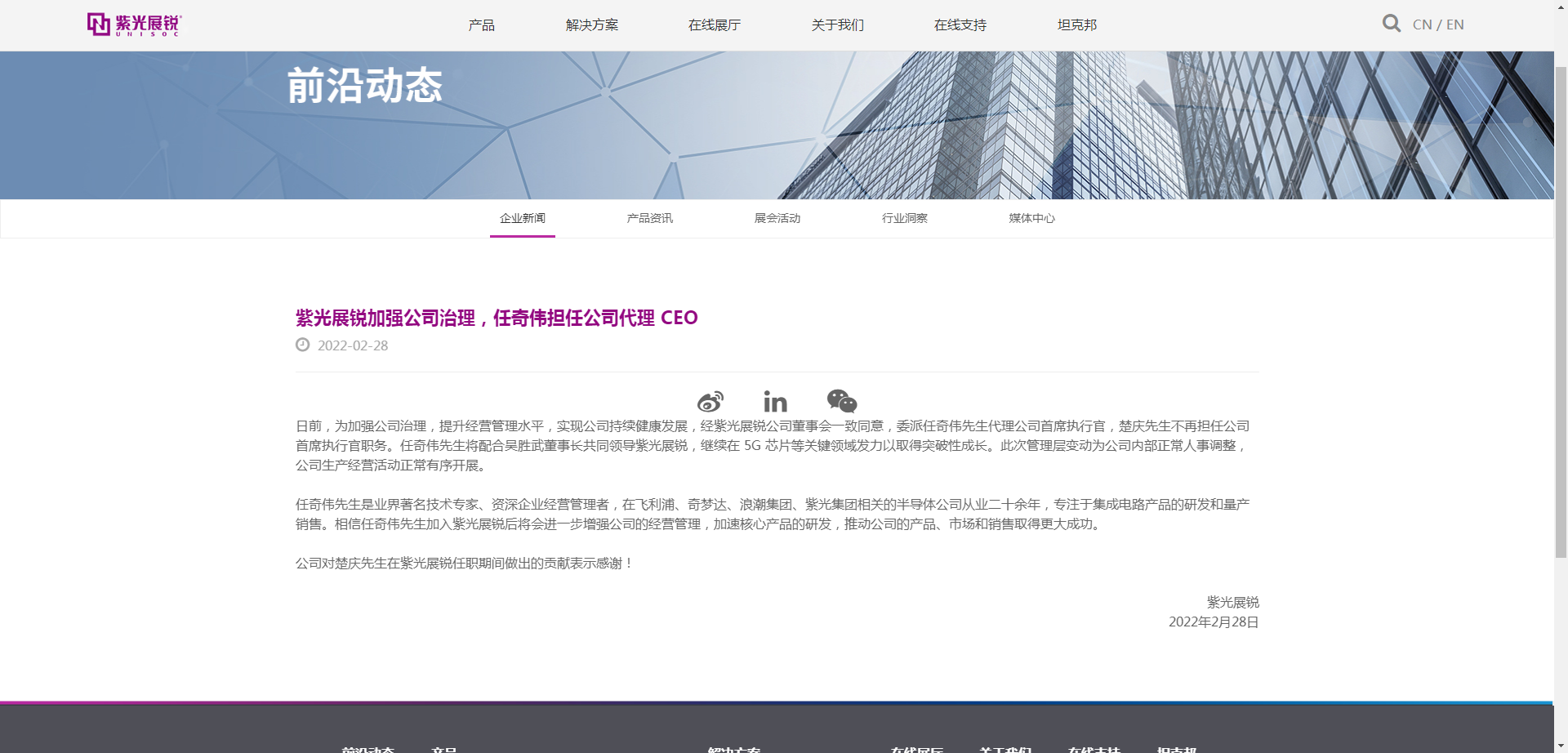View the 行业洞察 tab

[904, 218]
